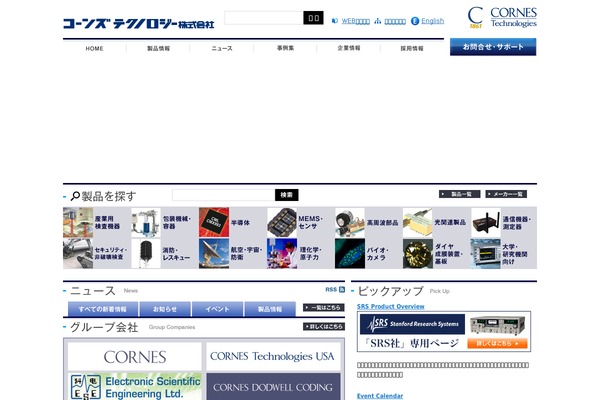Open the 事例集 menu item

(x=285, y=48)
